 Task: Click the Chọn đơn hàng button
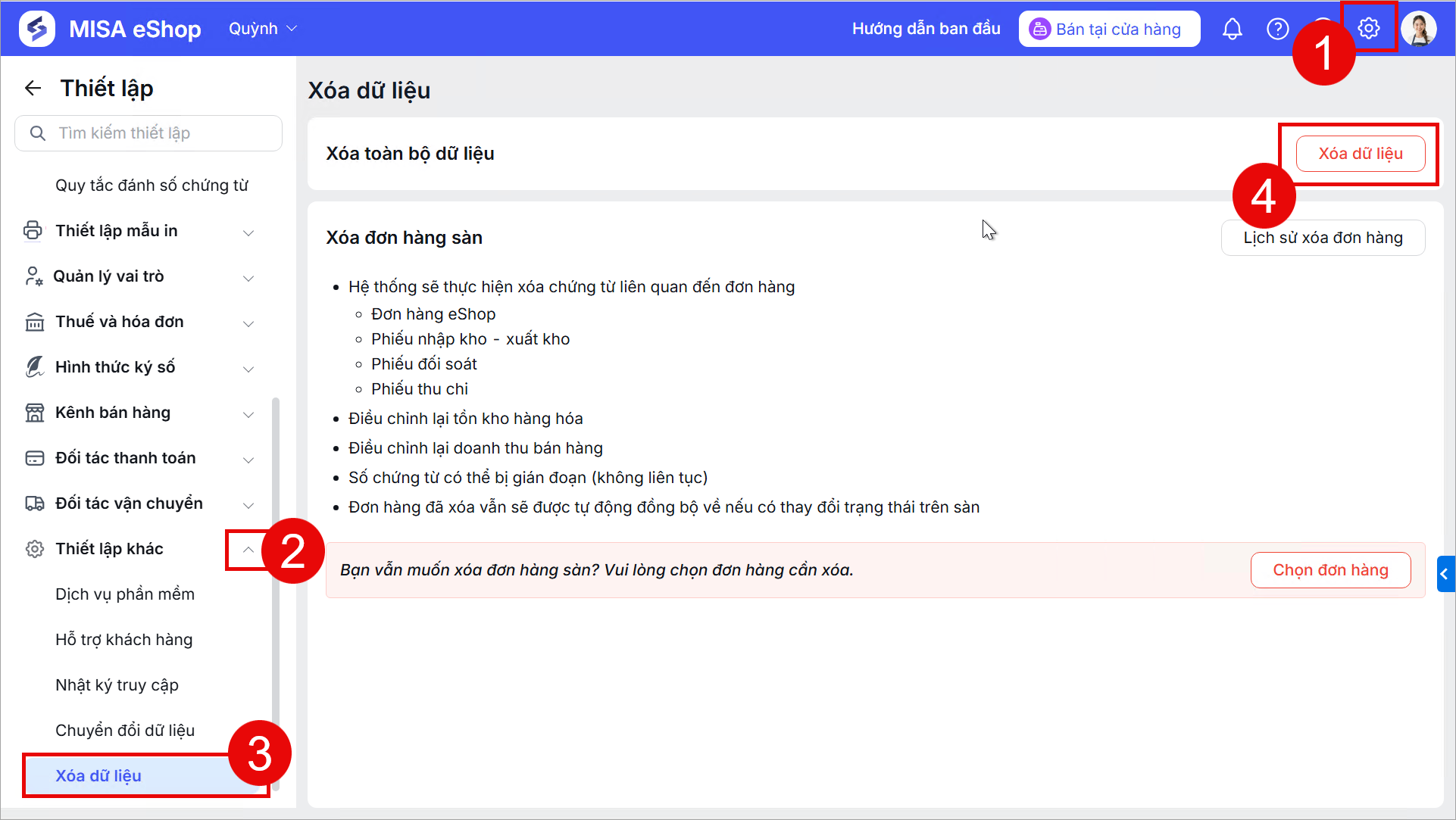(x=1330, y=570)
